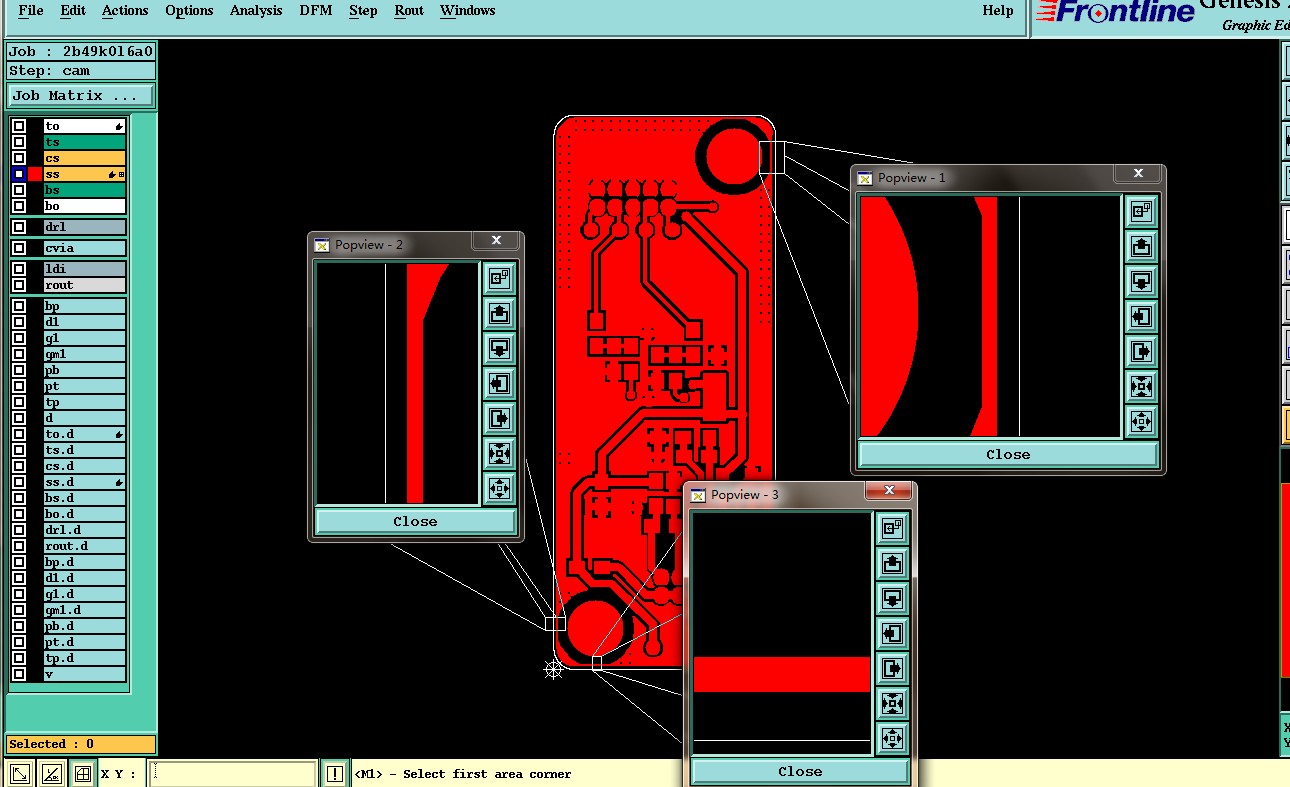Click the zoom in icon in Popview - 2
This screenshot has width=1290, height=787.
[499, 453]
